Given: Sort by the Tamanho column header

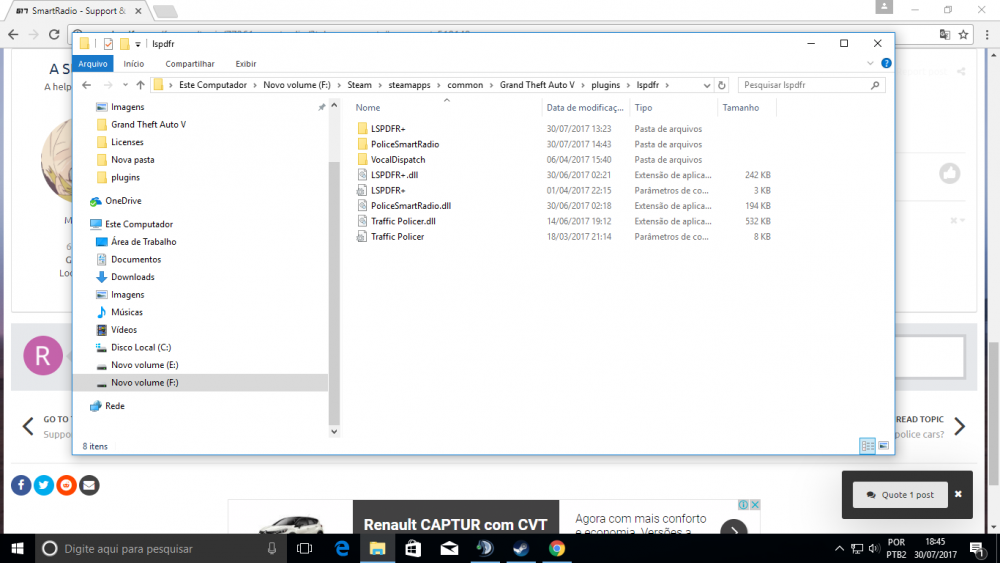Looking at the screenshot, I should (740, 108).
